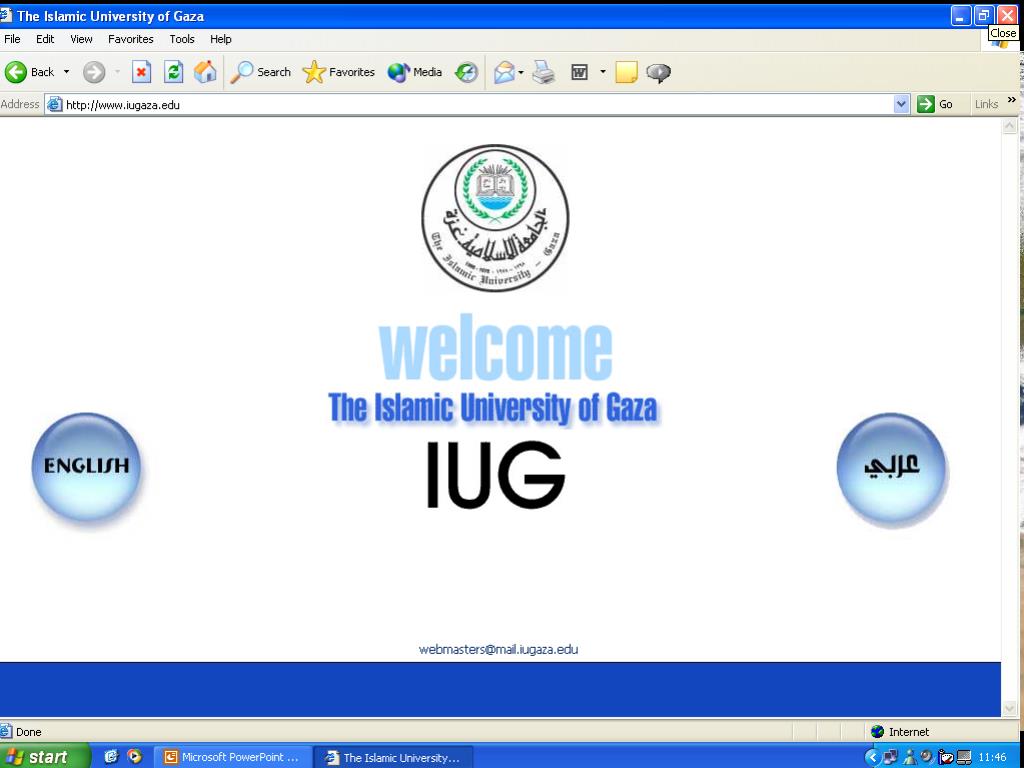Click the Restore Down window button
This screenshot has height=768, width=1024.
(x=984, y=16)
